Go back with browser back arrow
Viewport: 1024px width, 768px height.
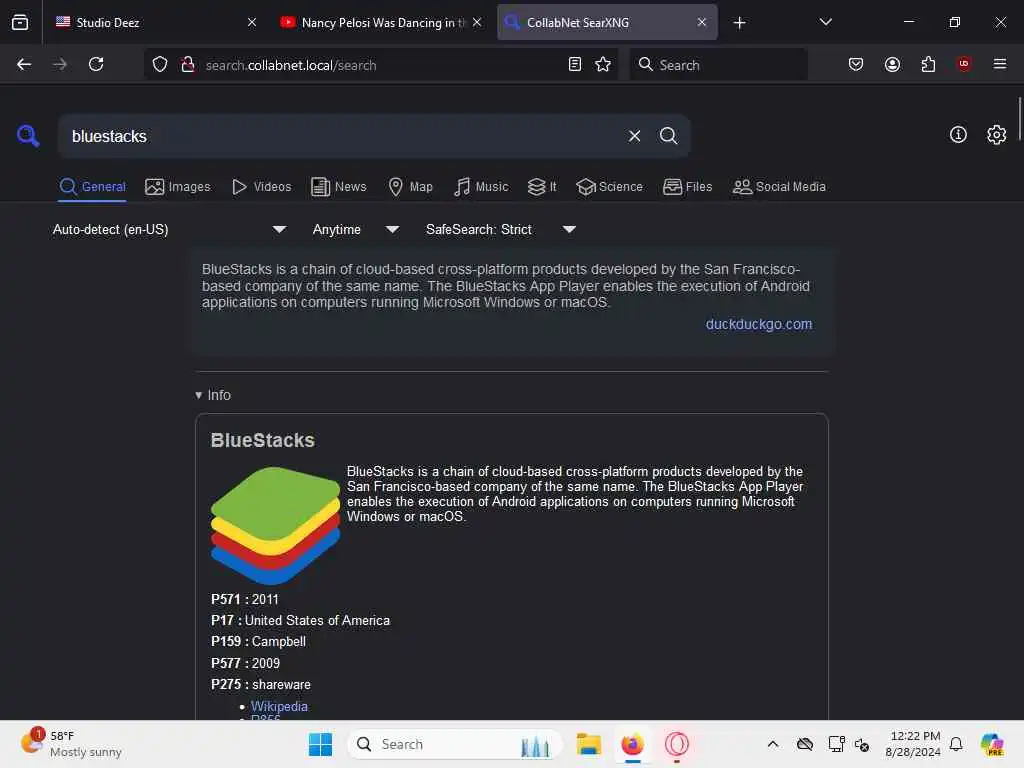pyautogui.click(x=24, y=64)
